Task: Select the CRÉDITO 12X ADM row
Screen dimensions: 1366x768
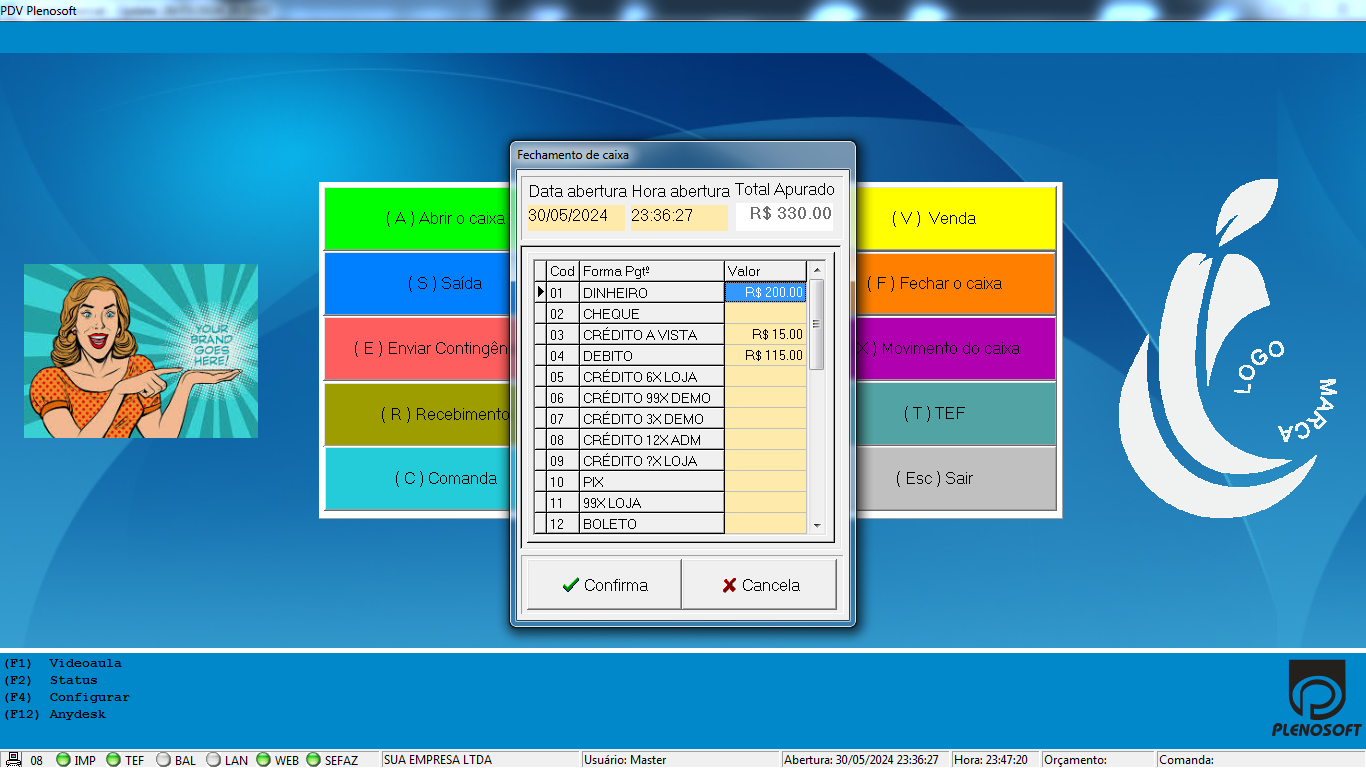Action: pos(671,440)
